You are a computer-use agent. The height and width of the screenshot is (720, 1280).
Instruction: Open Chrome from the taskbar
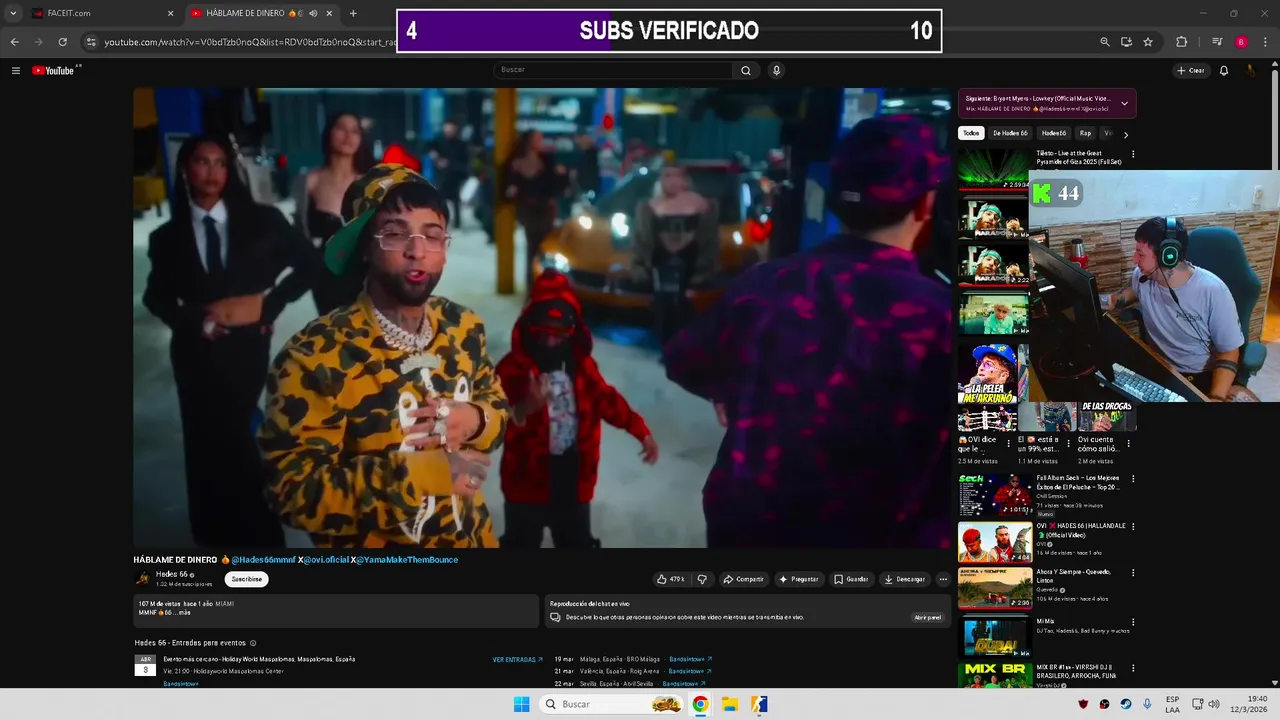700,704
